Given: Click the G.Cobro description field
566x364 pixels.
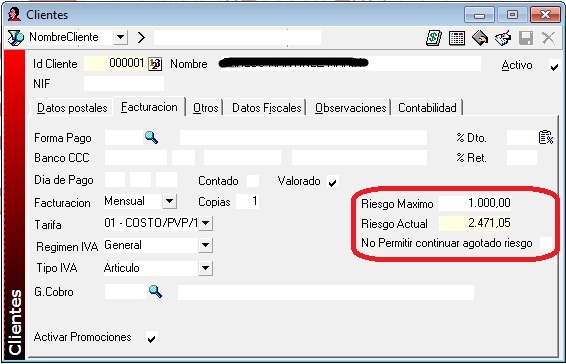Looking at the screenshot, I should (326, 292).
